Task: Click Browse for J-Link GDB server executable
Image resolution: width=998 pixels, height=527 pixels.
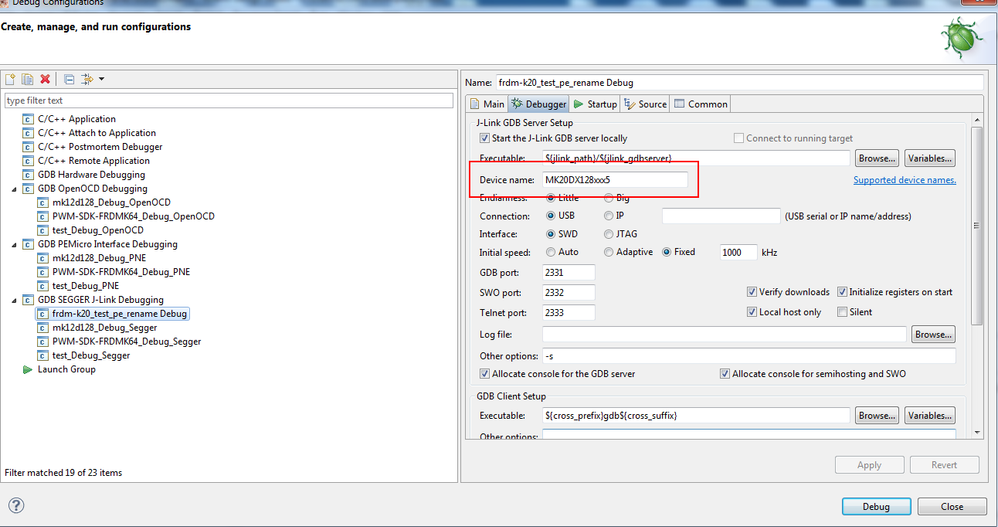Action: [877, 158]
